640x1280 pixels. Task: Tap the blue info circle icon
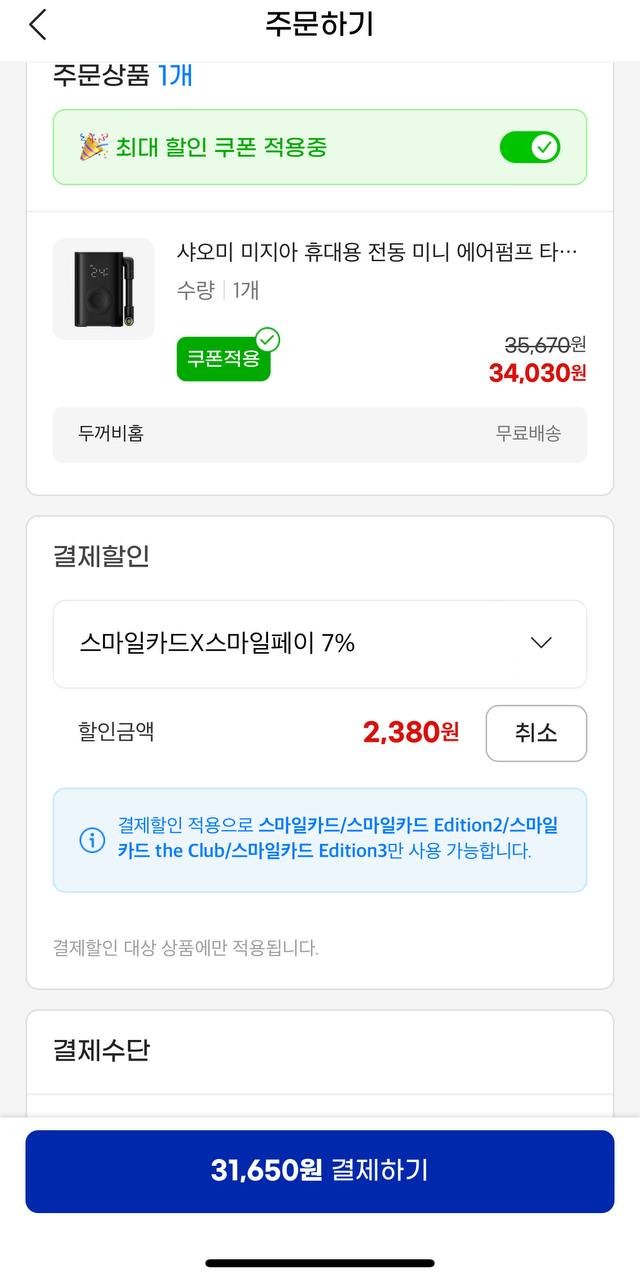[92, 839]
